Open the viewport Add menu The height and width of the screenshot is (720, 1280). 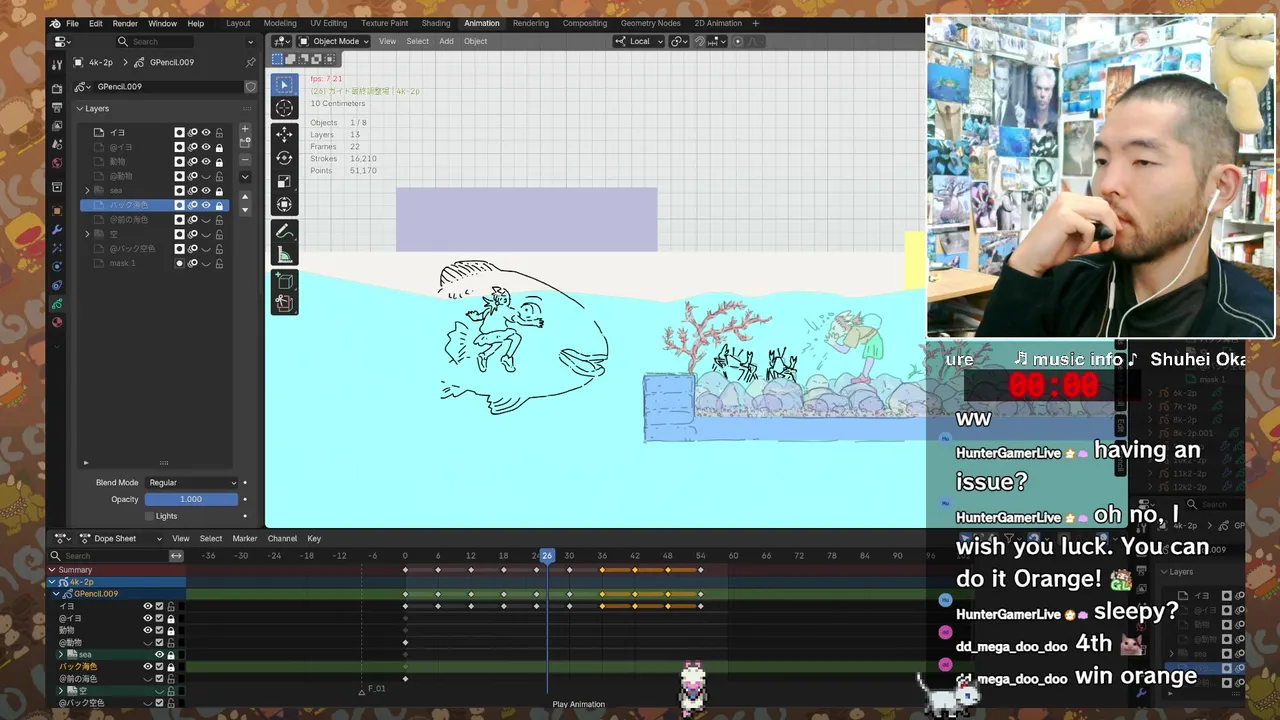[x=446, y=41]
